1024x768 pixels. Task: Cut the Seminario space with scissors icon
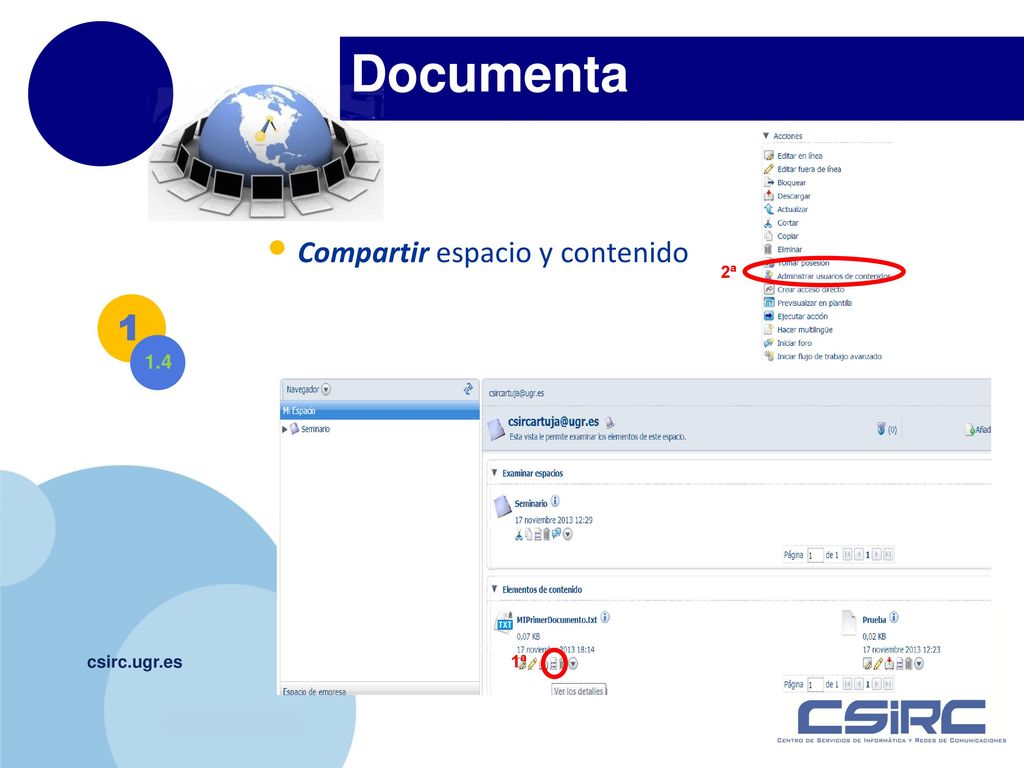click(x=519, y=535)
